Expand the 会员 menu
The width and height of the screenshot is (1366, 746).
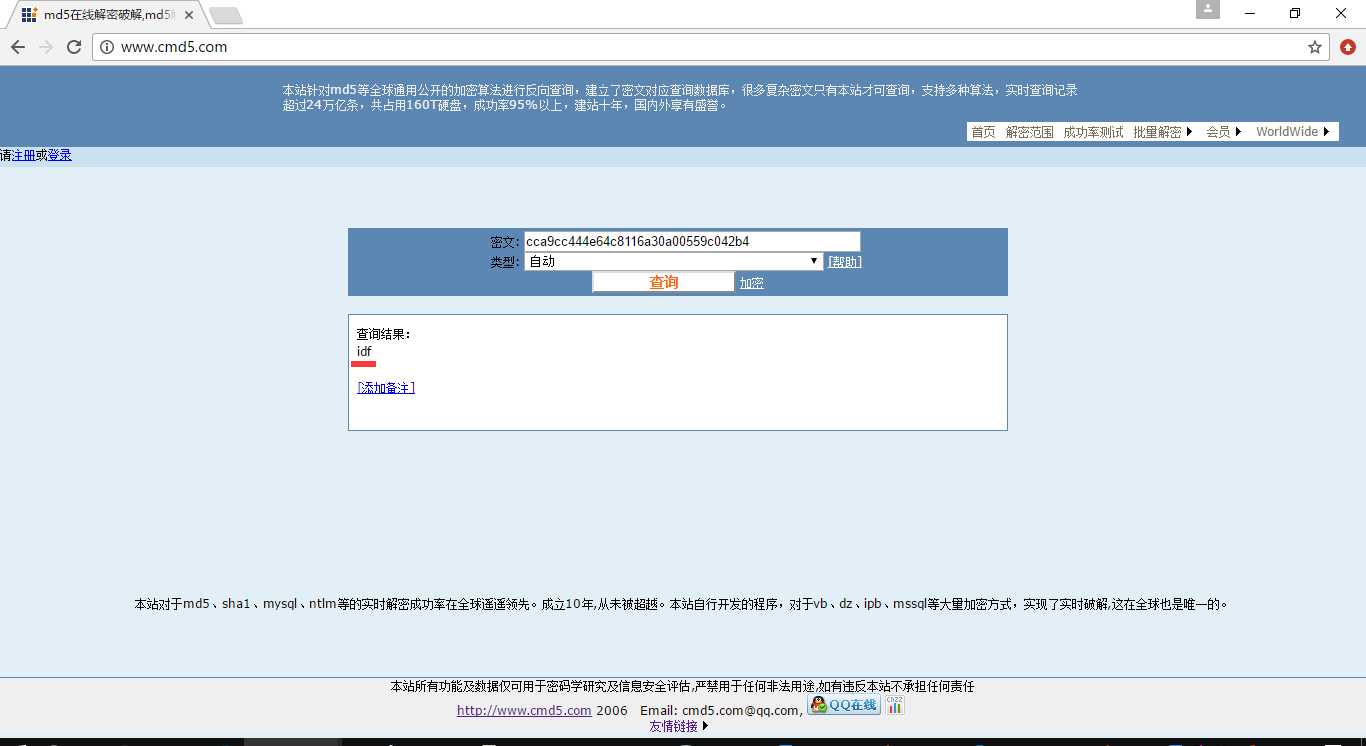point(1224,132)
